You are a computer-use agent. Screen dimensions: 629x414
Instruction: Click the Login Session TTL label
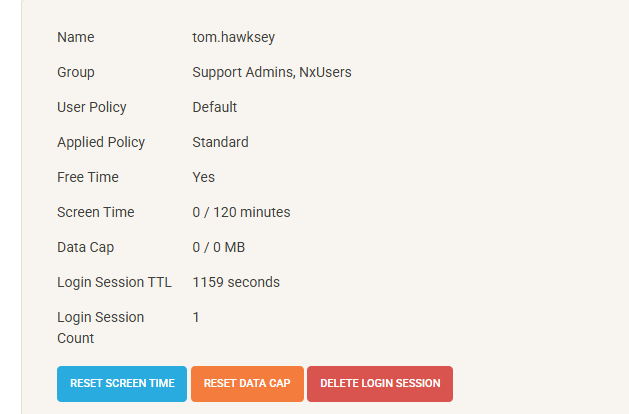click(115, 282)
